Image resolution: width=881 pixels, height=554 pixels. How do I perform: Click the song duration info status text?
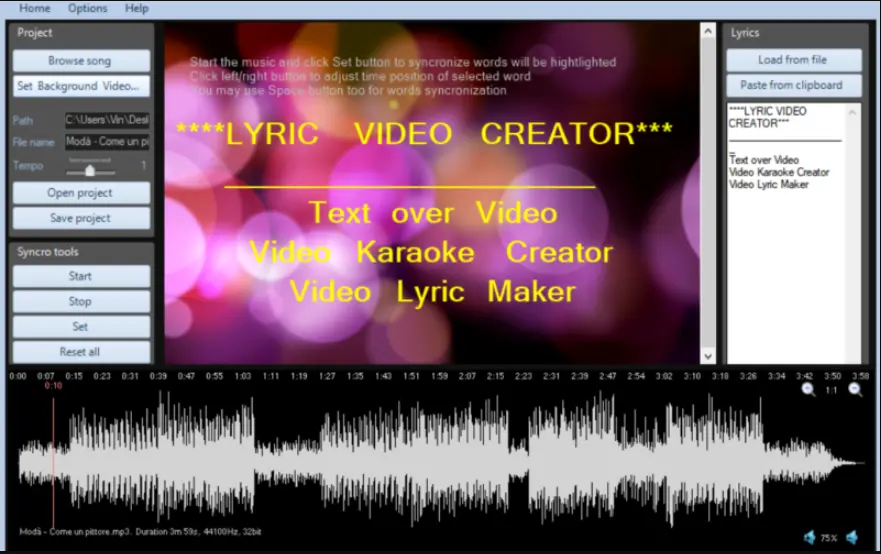[x=140, y=532]
